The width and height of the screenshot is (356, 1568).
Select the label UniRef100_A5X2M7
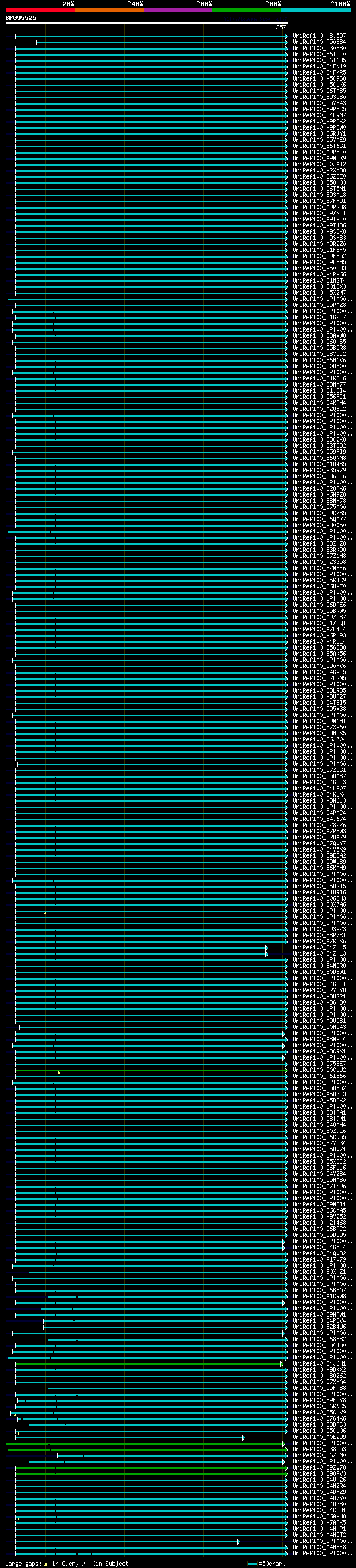tap(319, 293)
